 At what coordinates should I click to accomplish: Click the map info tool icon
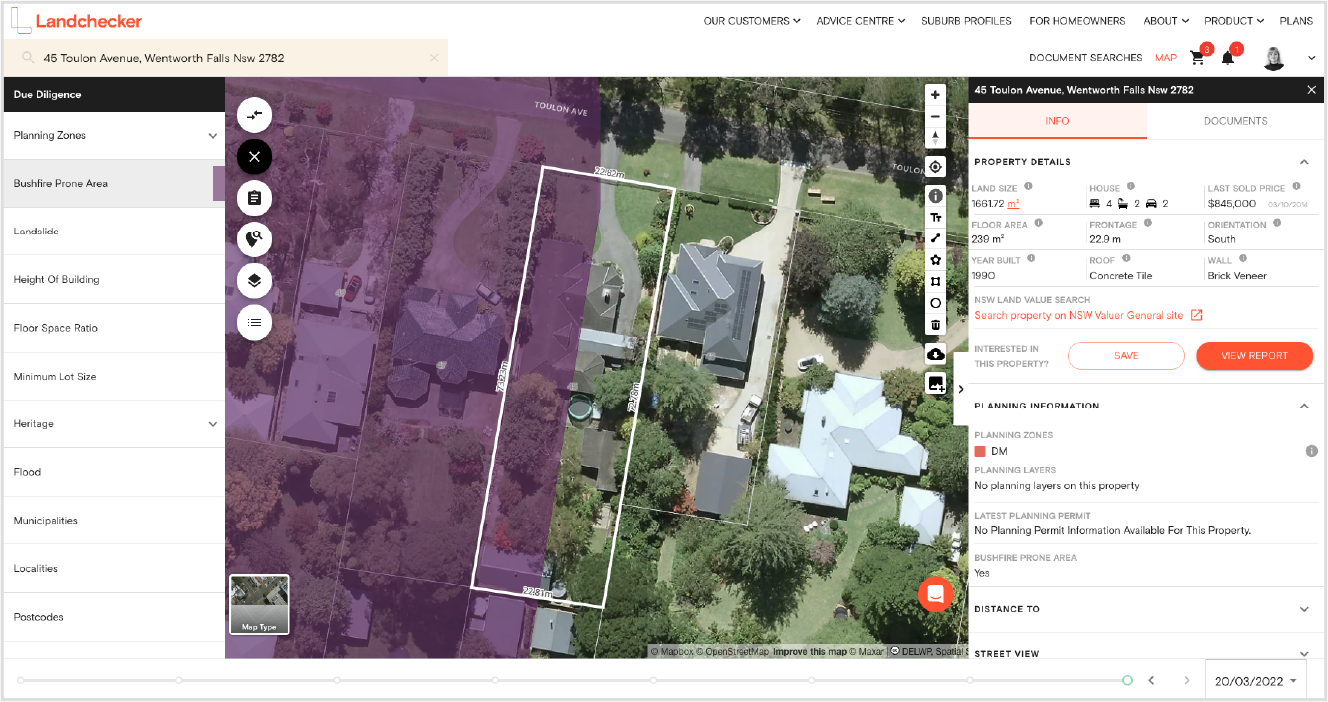coord(936,196)
